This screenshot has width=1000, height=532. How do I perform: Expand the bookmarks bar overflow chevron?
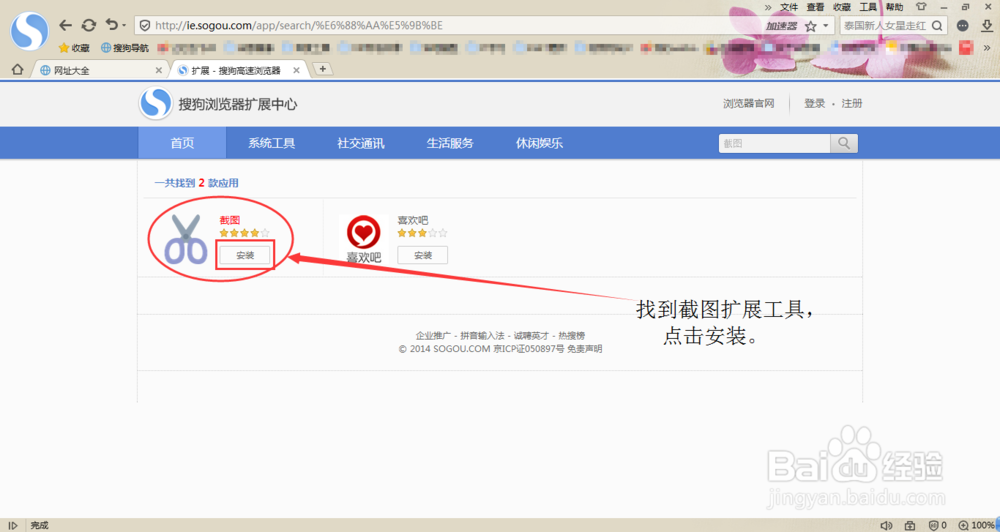coord(987,48)
